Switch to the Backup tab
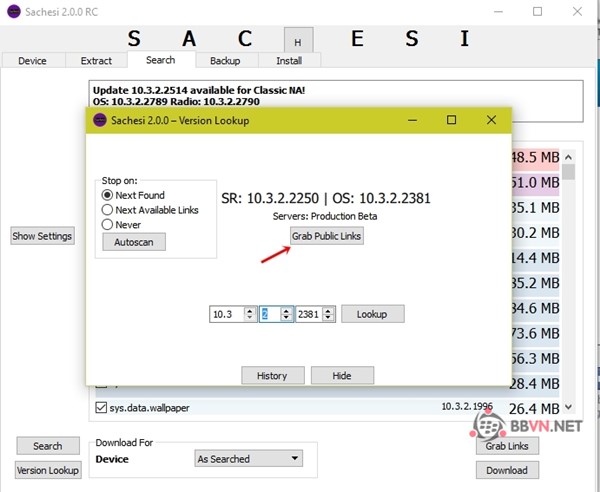The width and height of the screenshot is (600, 492). [x=224, y=61]
